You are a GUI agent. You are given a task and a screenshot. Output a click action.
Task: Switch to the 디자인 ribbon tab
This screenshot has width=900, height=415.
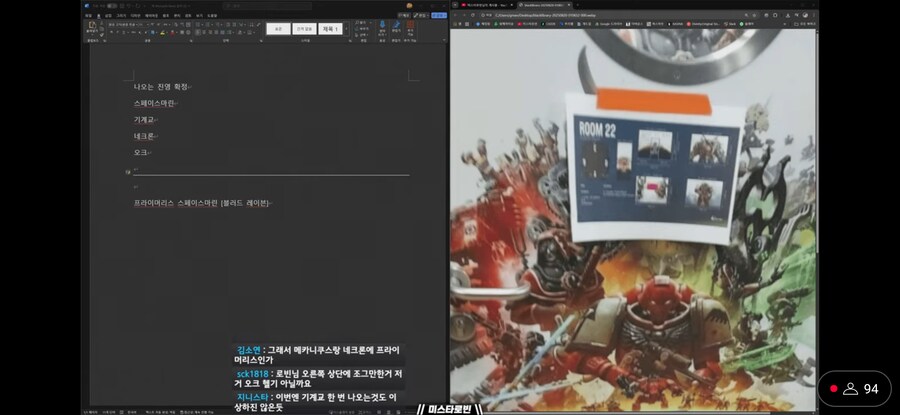(x=135, y=15)
